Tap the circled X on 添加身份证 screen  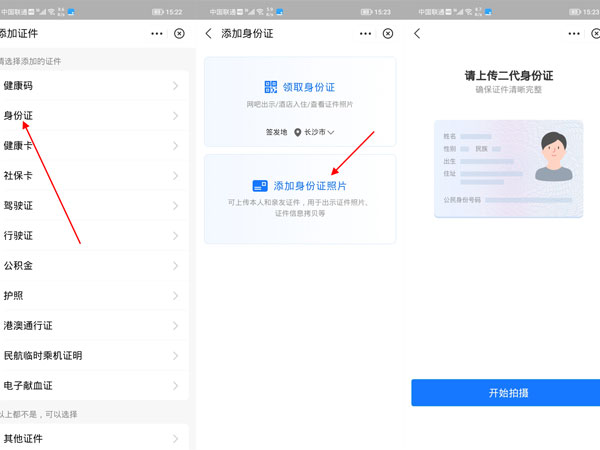[388, 33]
